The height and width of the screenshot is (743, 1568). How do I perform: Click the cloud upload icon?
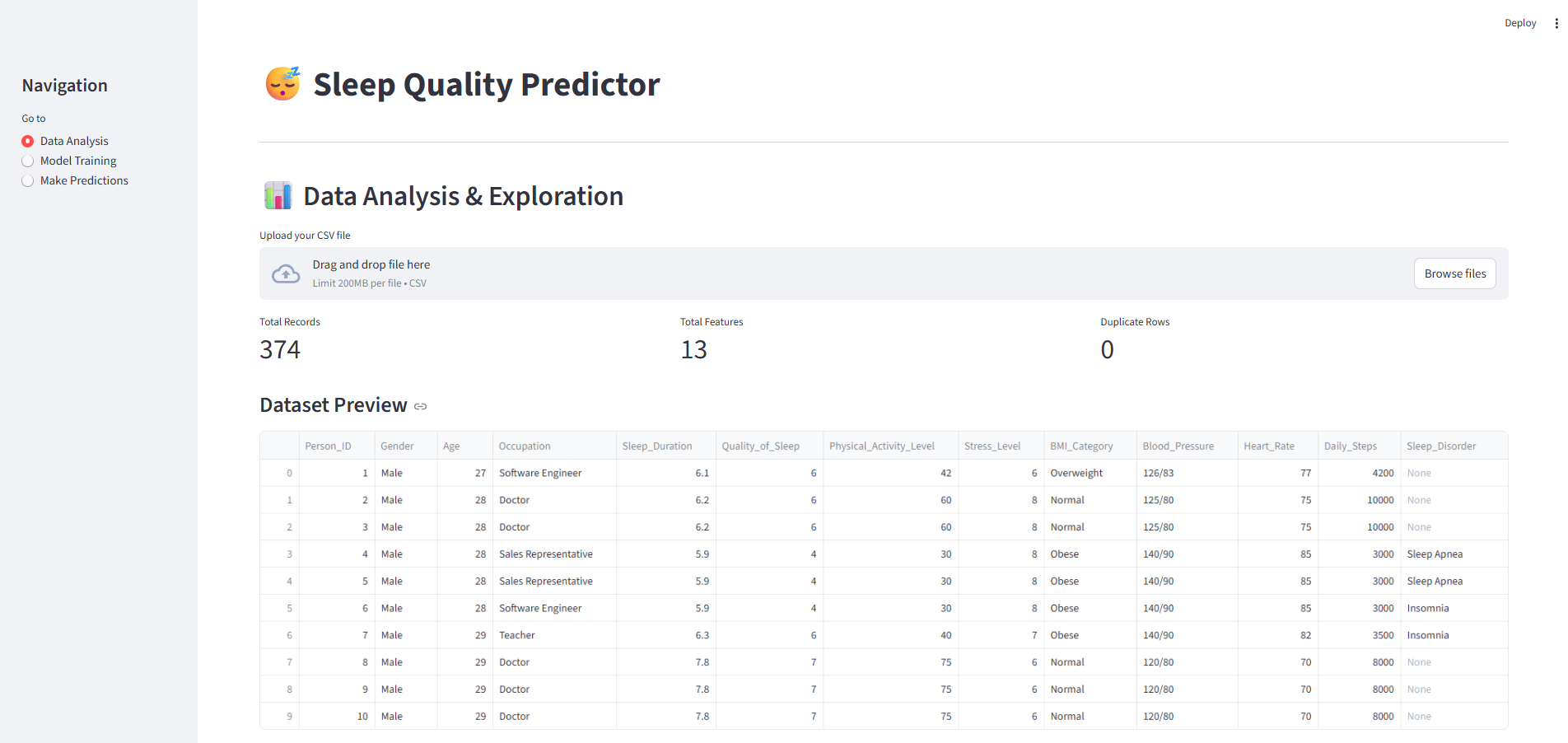click(x=286, y=273)
